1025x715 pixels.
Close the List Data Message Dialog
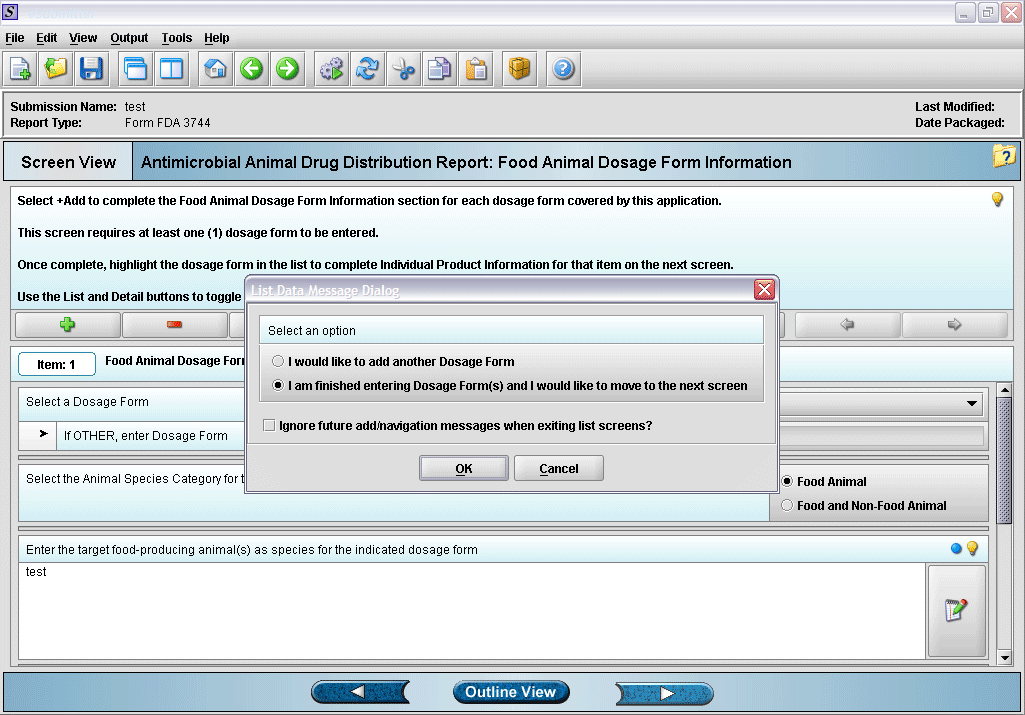tap(764, 290)
